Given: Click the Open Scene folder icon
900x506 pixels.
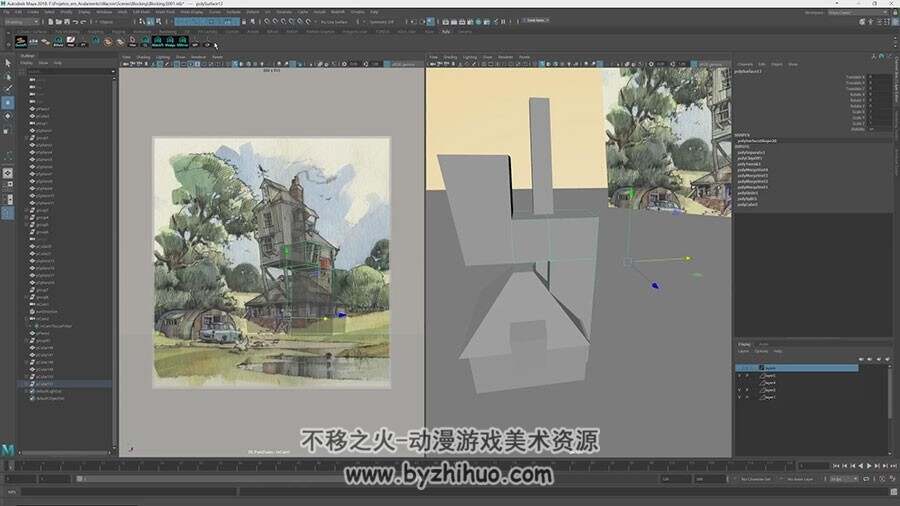Looking at the screenshot, I should [59, 22].
